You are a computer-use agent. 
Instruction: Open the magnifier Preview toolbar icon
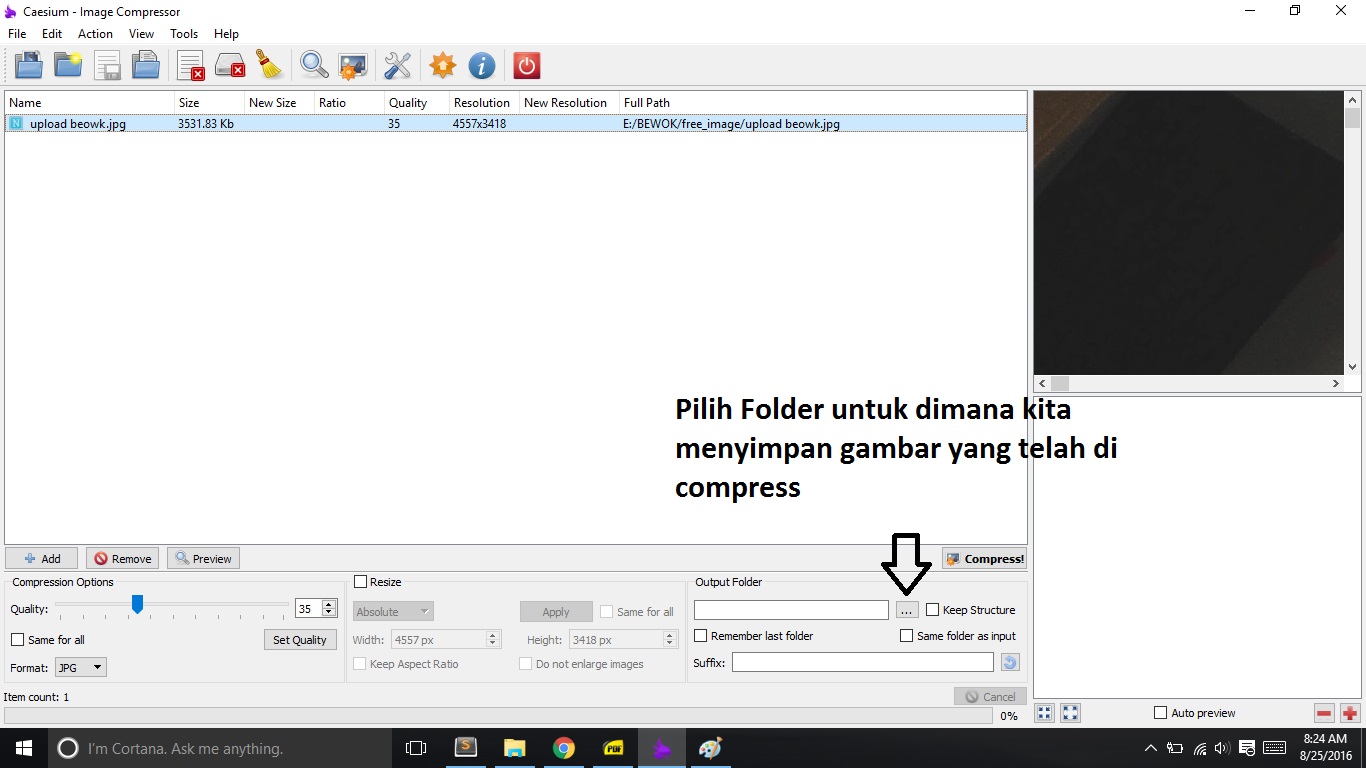tap(314, 65)
